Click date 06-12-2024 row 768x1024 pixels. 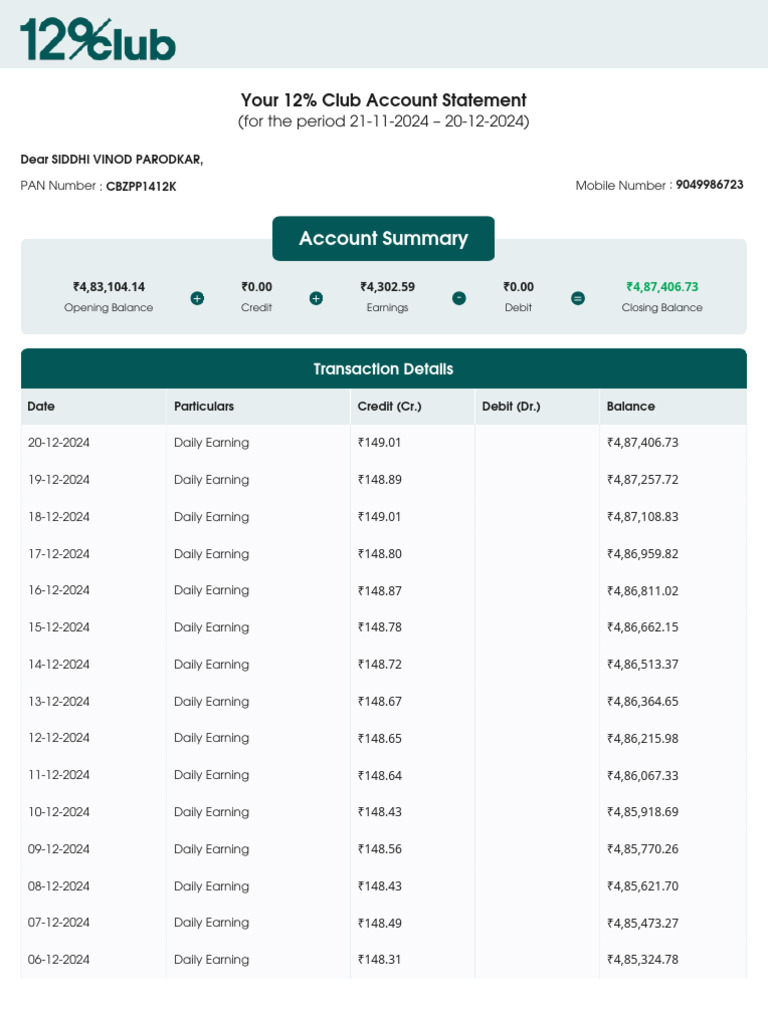point(59,959)
